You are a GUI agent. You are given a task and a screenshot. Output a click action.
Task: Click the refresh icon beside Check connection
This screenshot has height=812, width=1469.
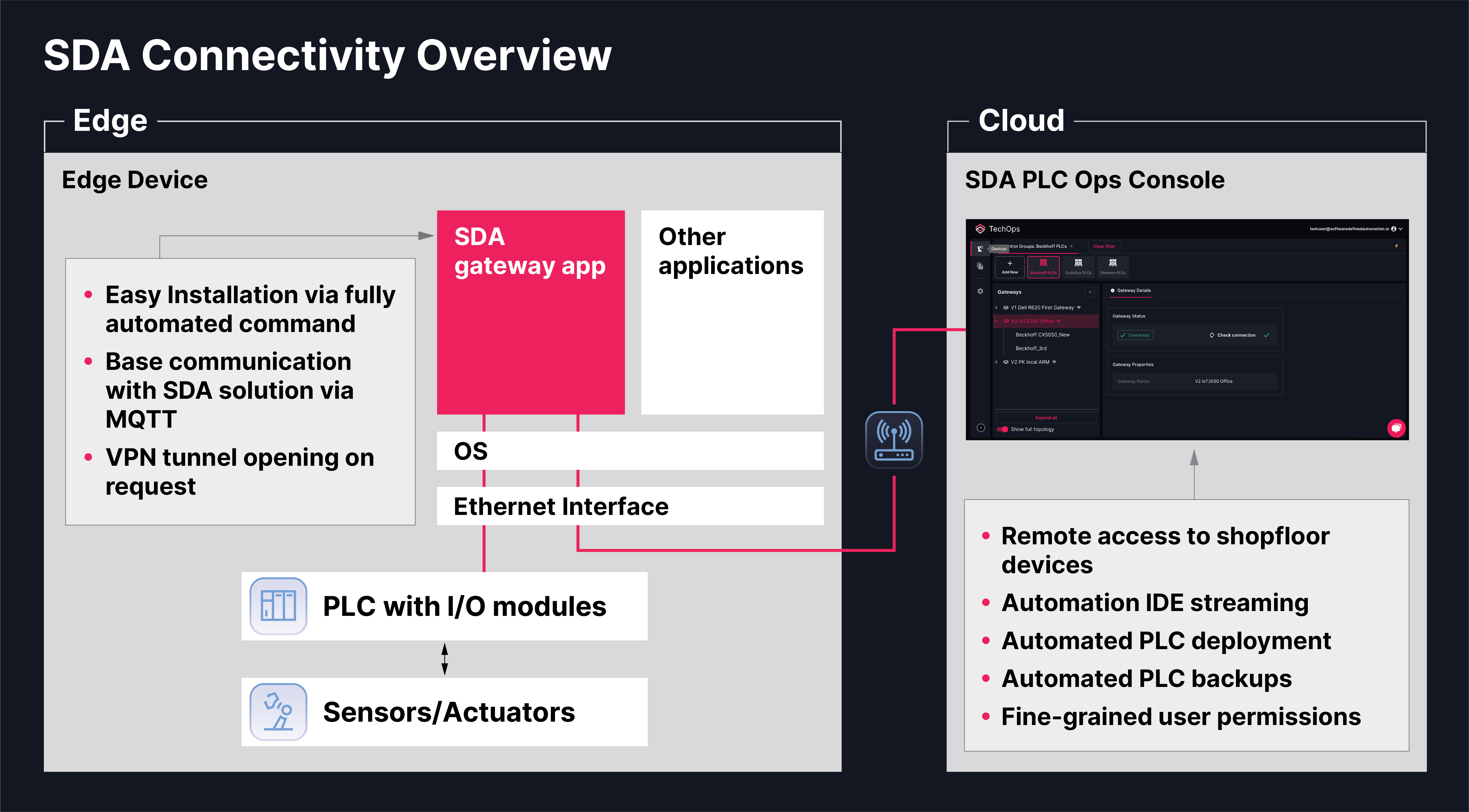click(1212, 335)
